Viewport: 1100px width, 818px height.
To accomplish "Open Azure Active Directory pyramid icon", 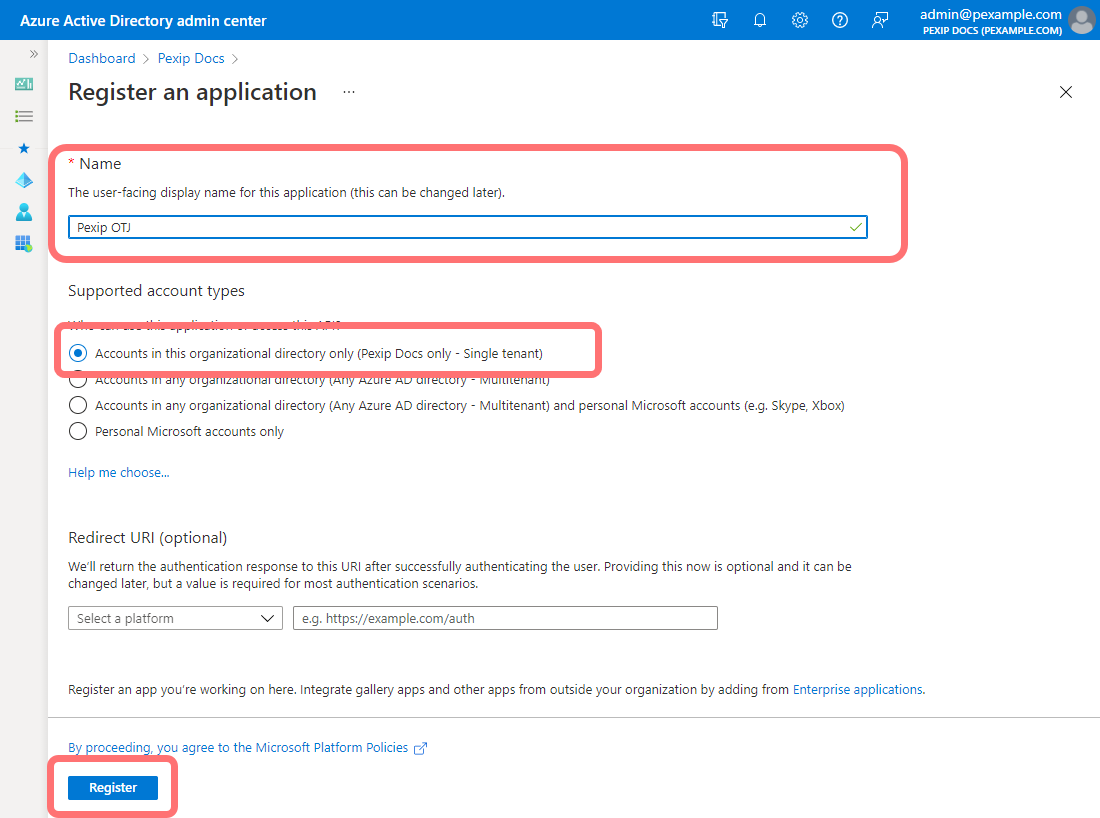I will [x=24, y=180].
